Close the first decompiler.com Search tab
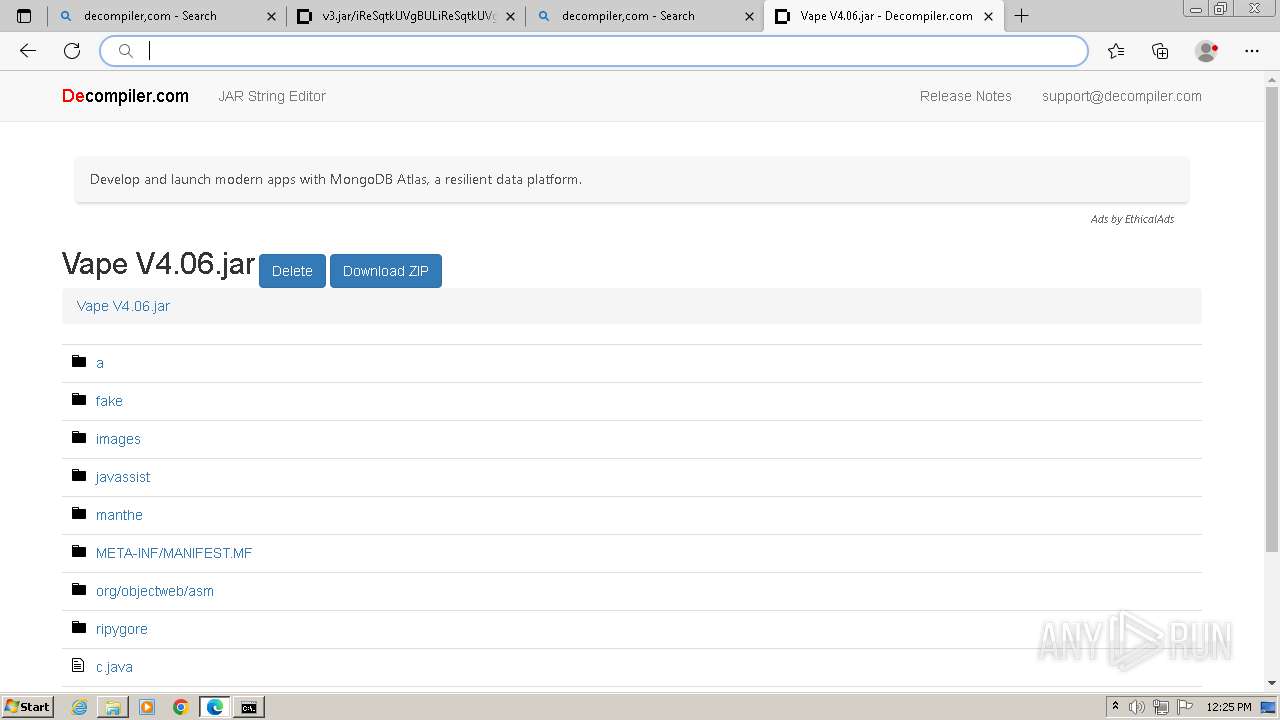The width and height of the screenshot is (1280, 720). [271, 16]
